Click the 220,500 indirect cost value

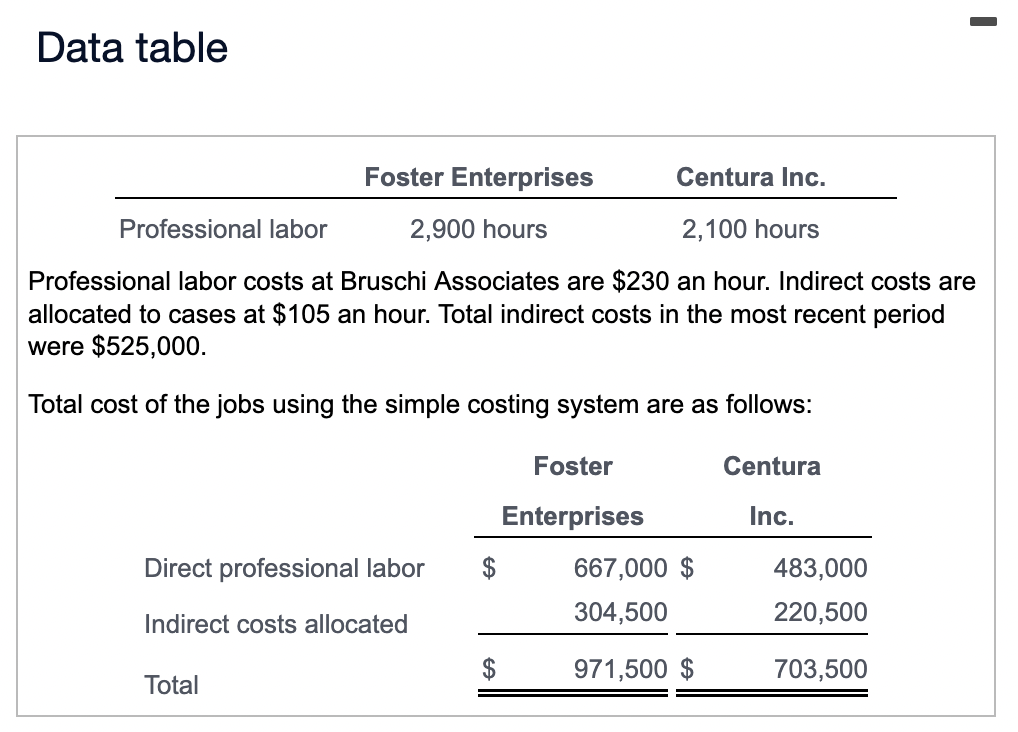820,612
